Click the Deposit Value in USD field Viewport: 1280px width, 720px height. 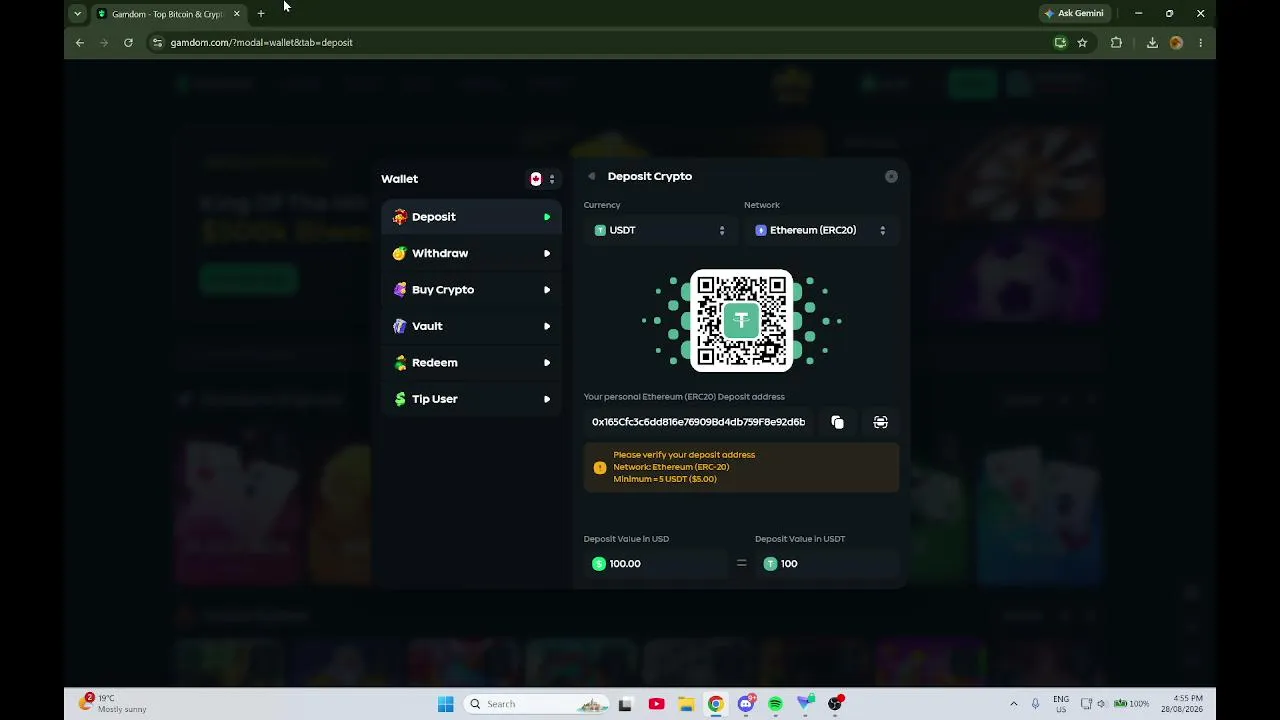pos(655,564)
